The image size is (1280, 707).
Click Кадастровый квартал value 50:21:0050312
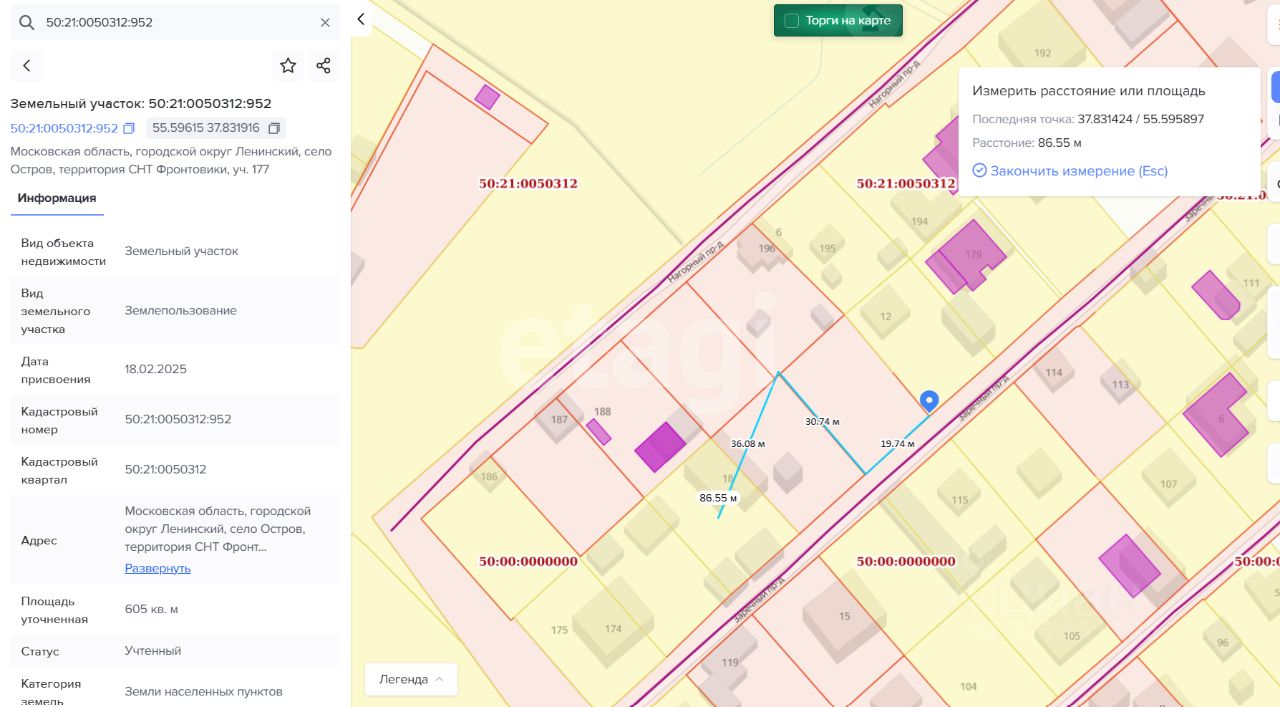point(166,469)
